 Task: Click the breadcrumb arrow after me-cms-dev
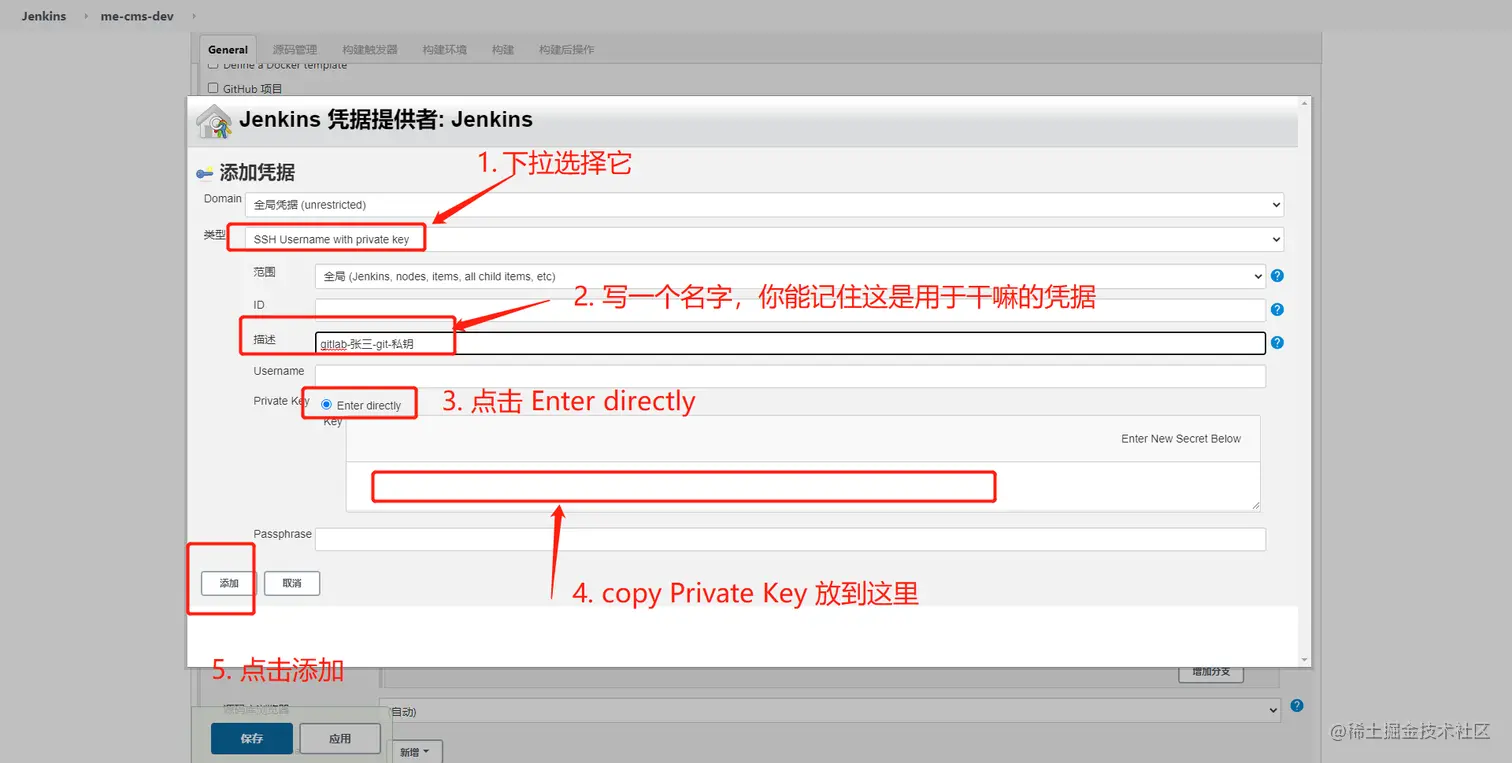[x=193, y=17]
